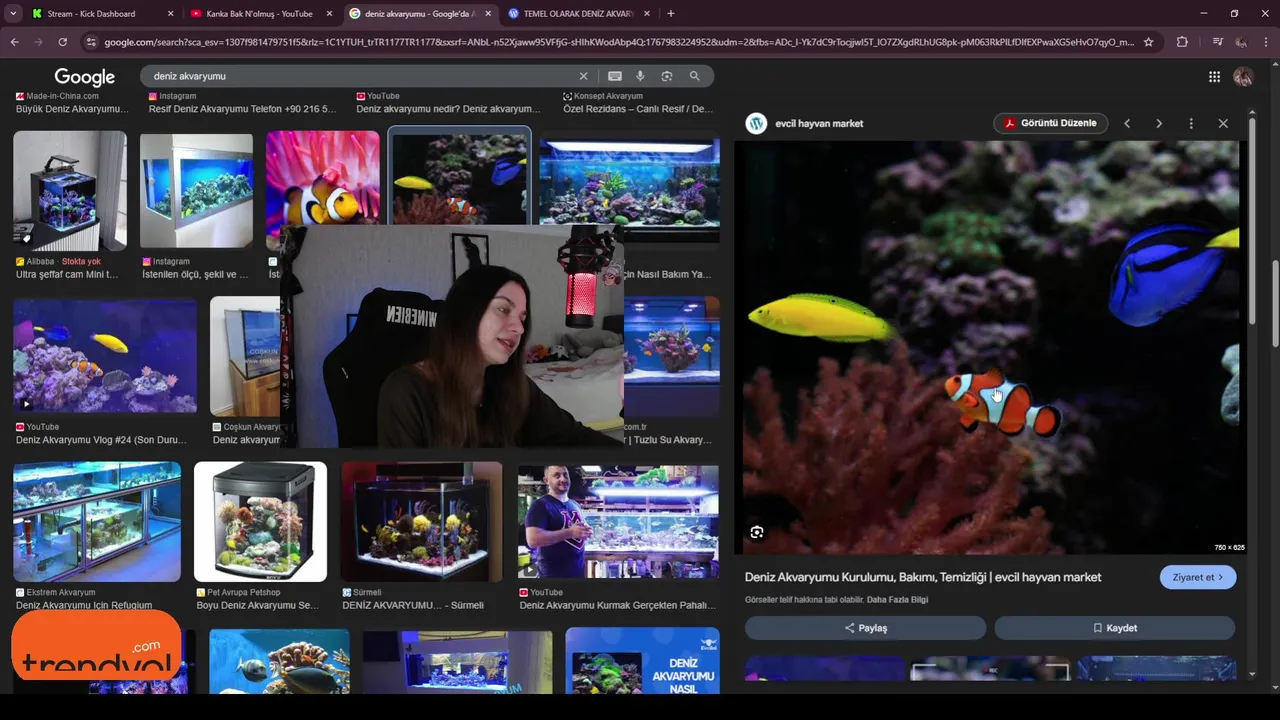Screen dimensions: 1280x720
Task: Bookmark this page with the star
Action: point(1148,42)
